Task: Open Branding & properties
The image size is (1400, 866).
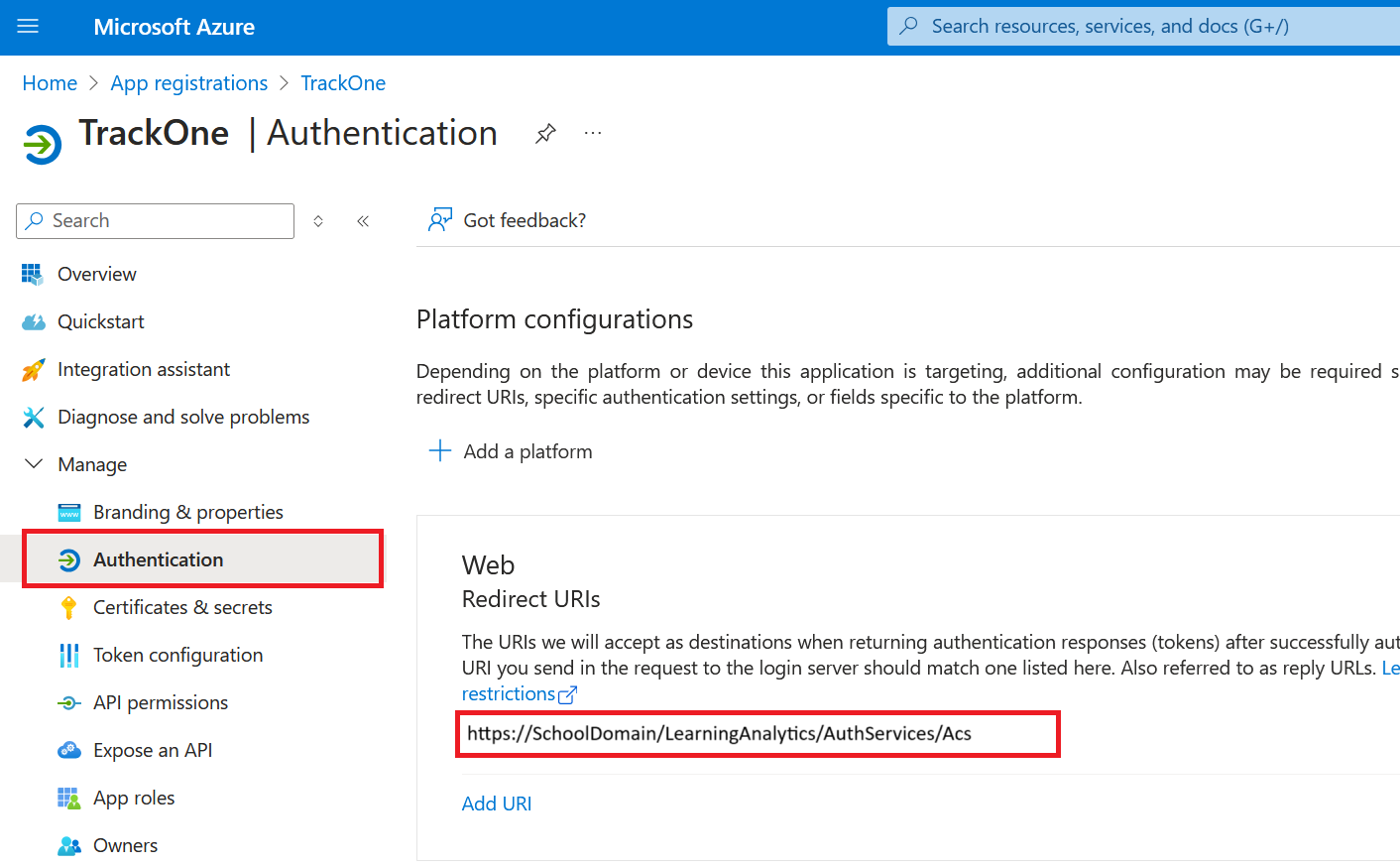Action: (188, 512)
